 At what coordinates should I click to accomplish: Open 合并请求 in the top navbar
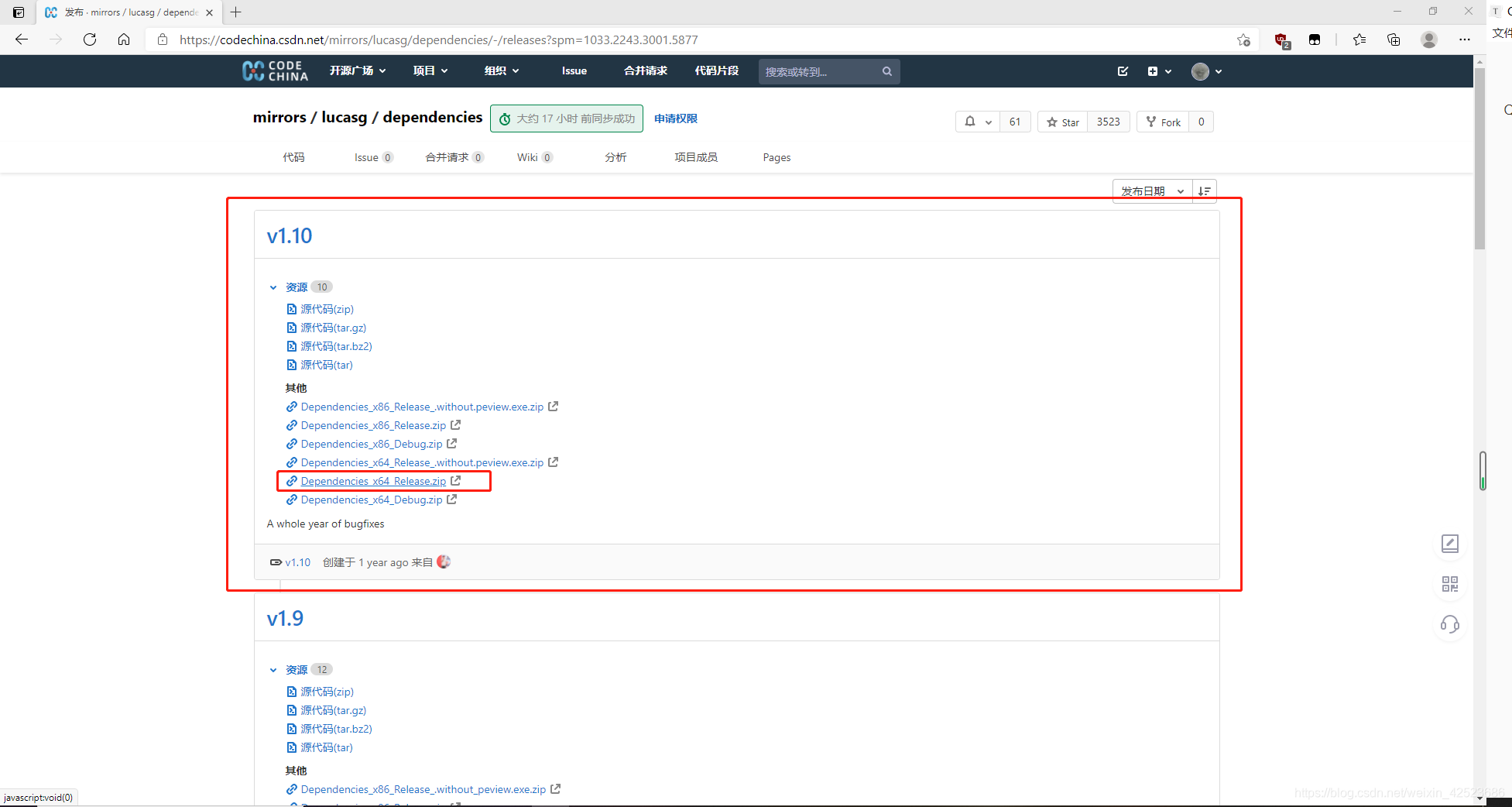(646, 70)
